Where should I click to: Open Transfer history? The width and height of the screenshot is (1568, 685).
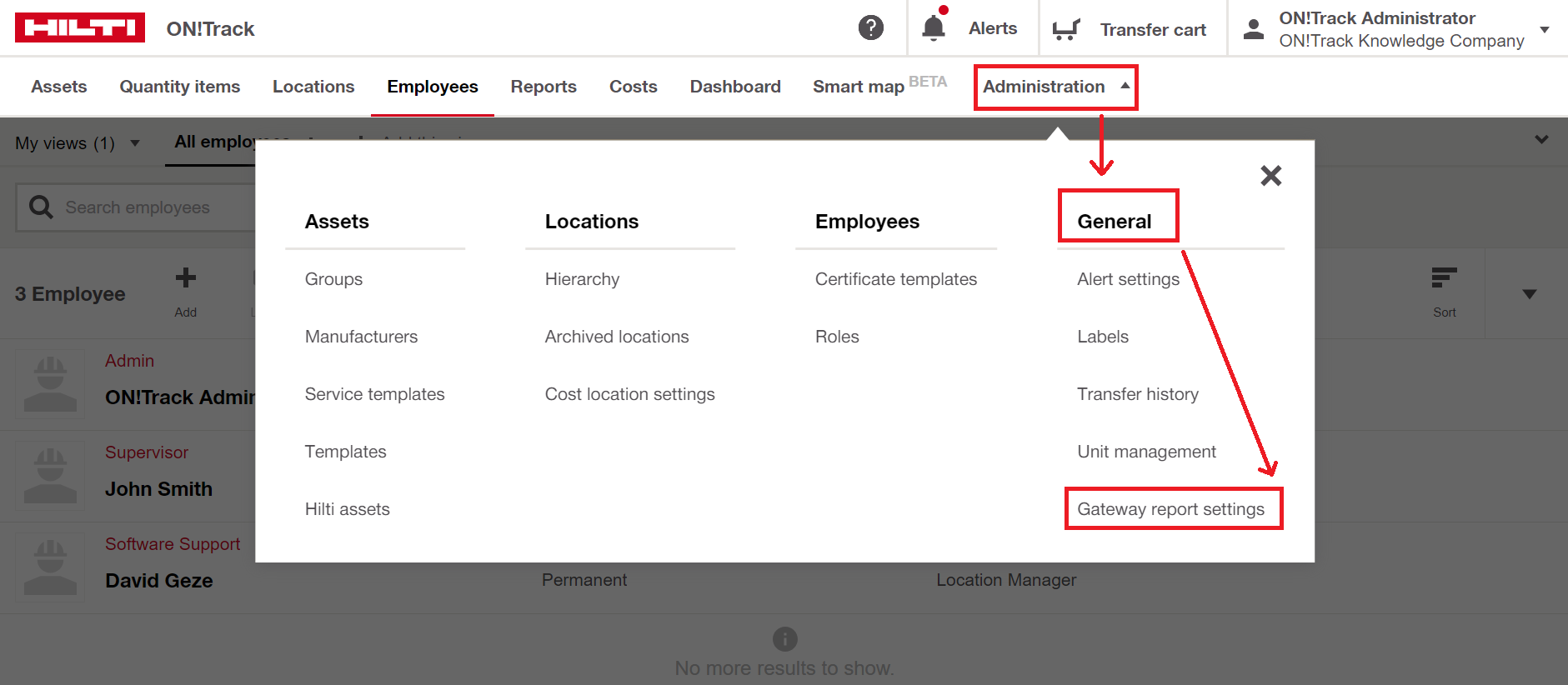(1137, 394)
